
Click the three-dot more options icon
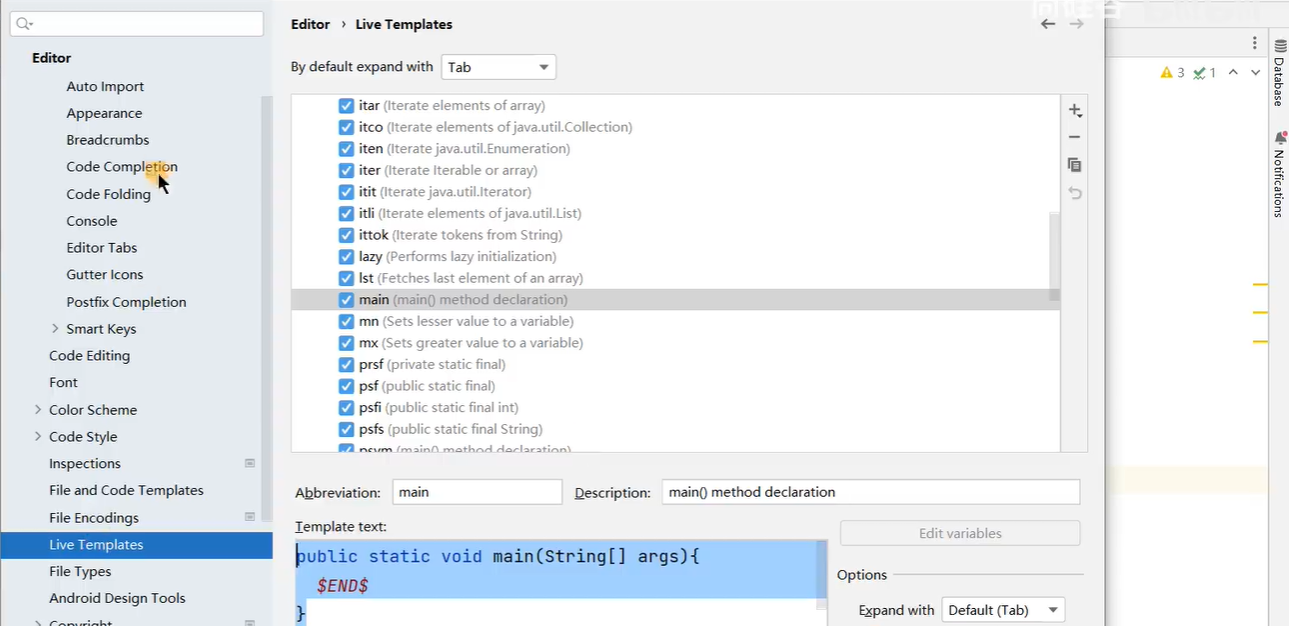coord(1254,43)
